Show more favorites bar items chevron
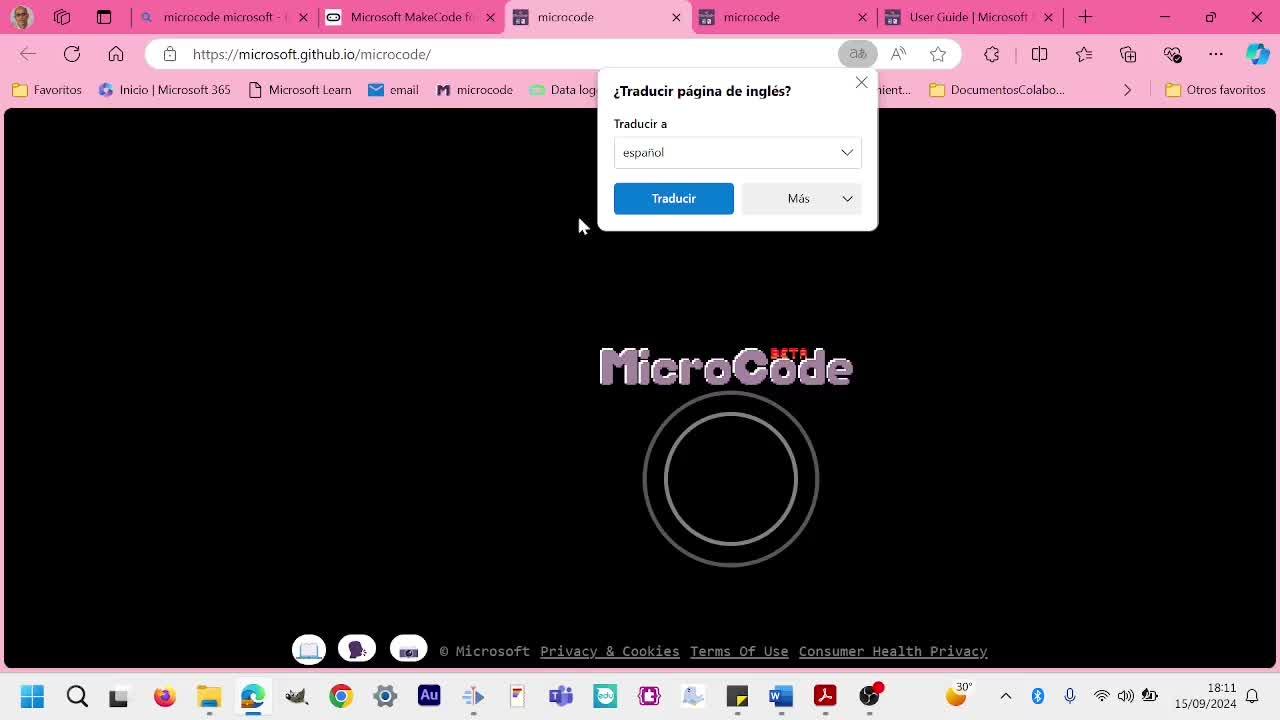 tap(1127, 90)
